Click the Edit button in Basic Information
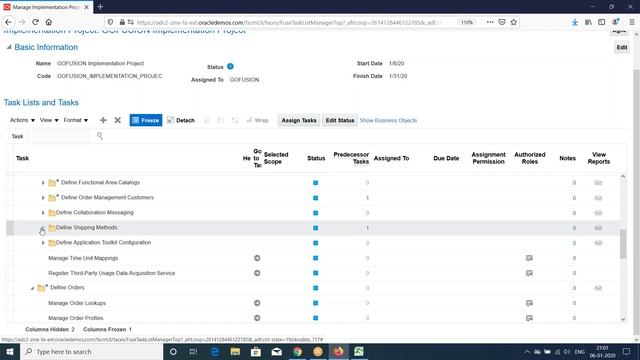640x360 pixels. tap(622, 47)
